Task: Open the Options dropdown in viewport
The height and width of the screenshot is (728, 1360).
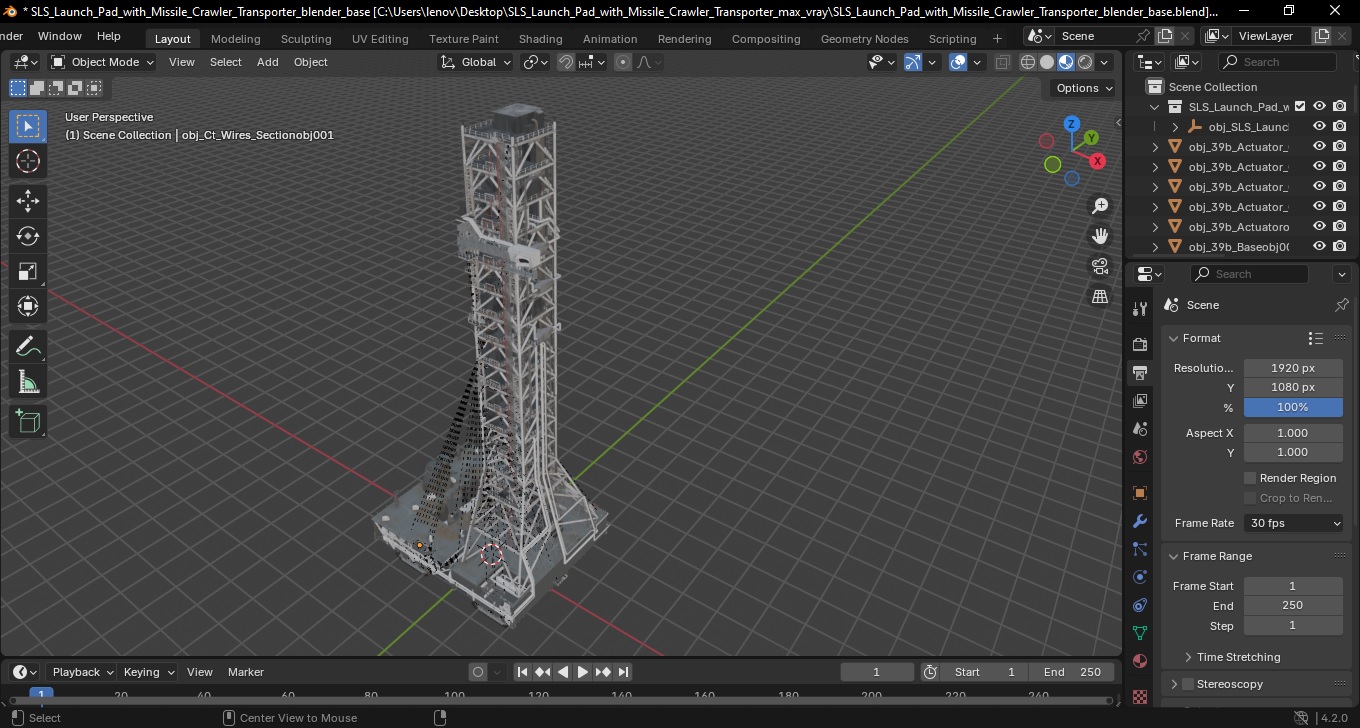Action: tap(1084, 88)
